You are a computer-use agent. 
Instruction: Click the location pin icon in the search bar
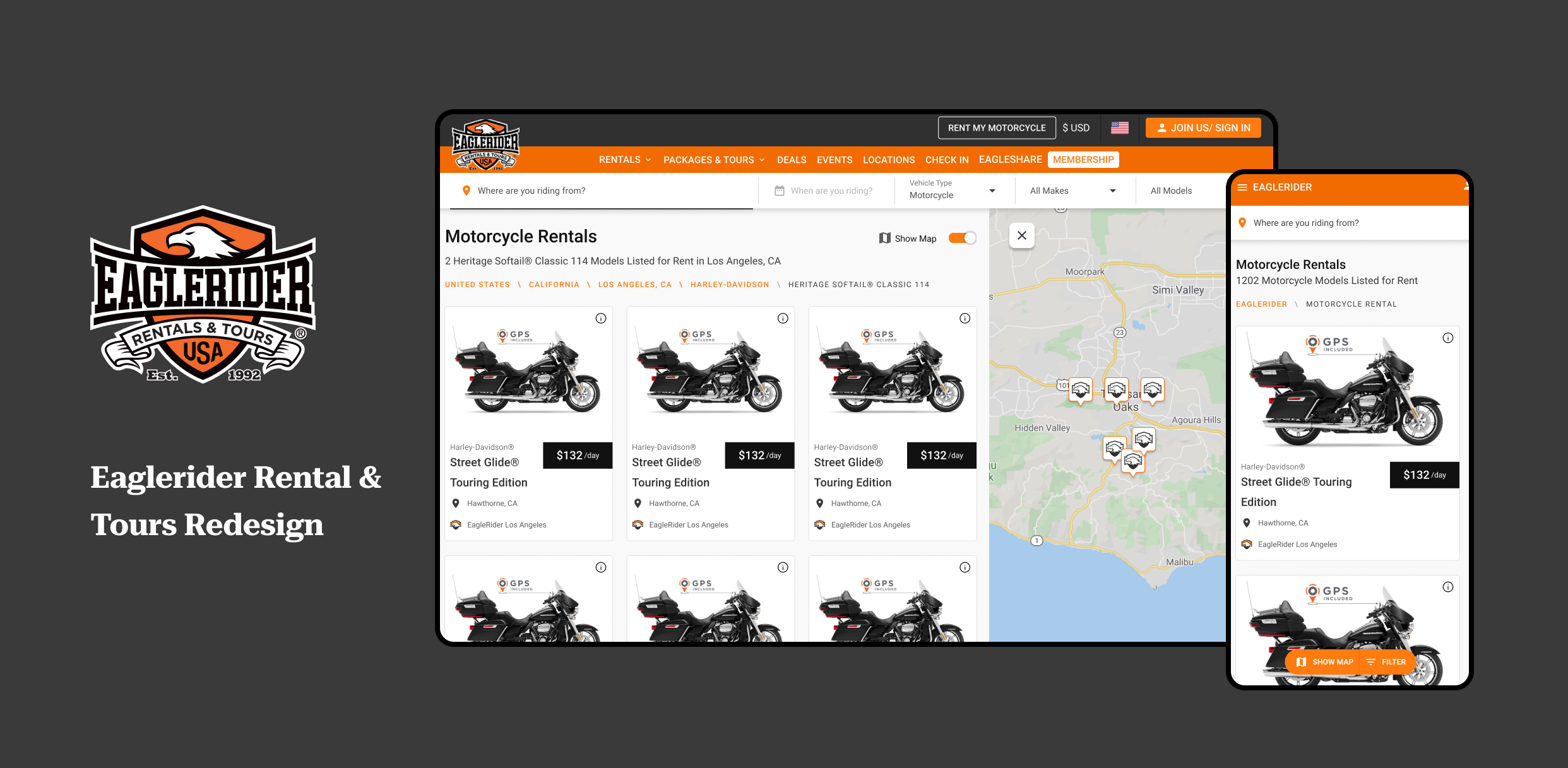pos(465,190)
